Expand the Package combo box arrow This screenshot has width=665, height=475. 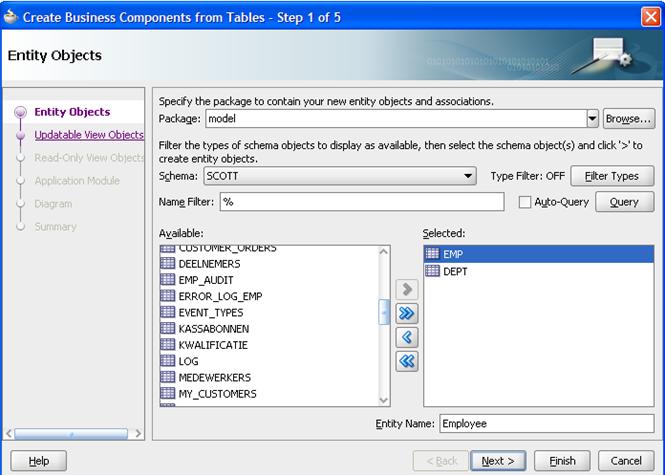(x=592, y=119)
